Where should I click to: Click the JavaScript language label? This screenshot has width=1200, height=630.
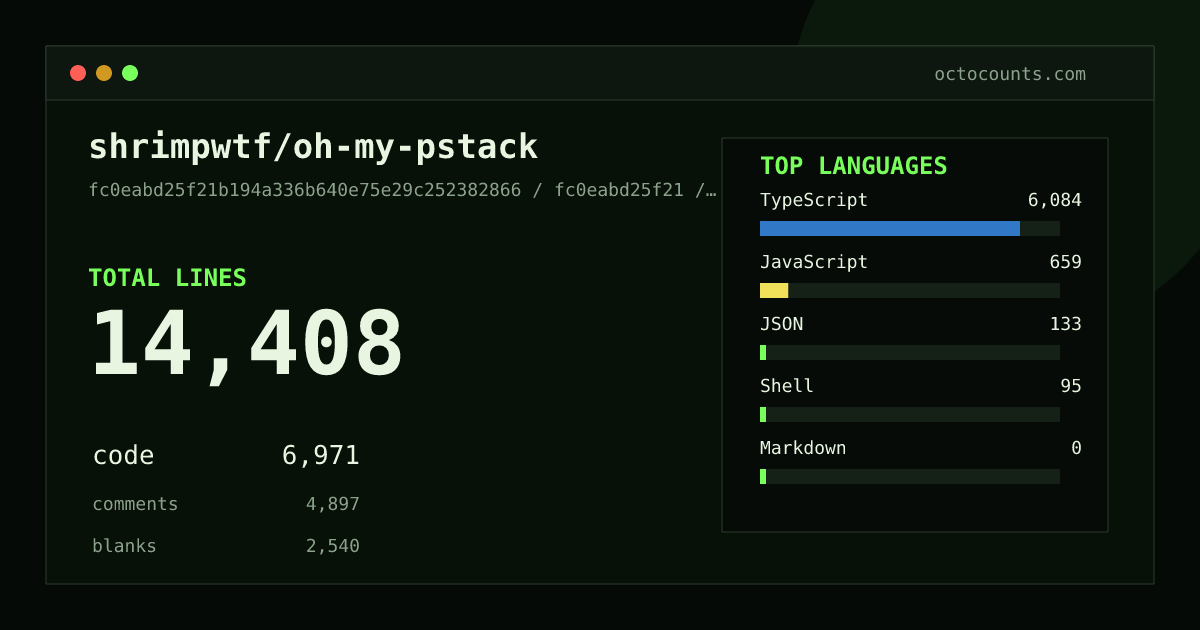click(814, 262)
